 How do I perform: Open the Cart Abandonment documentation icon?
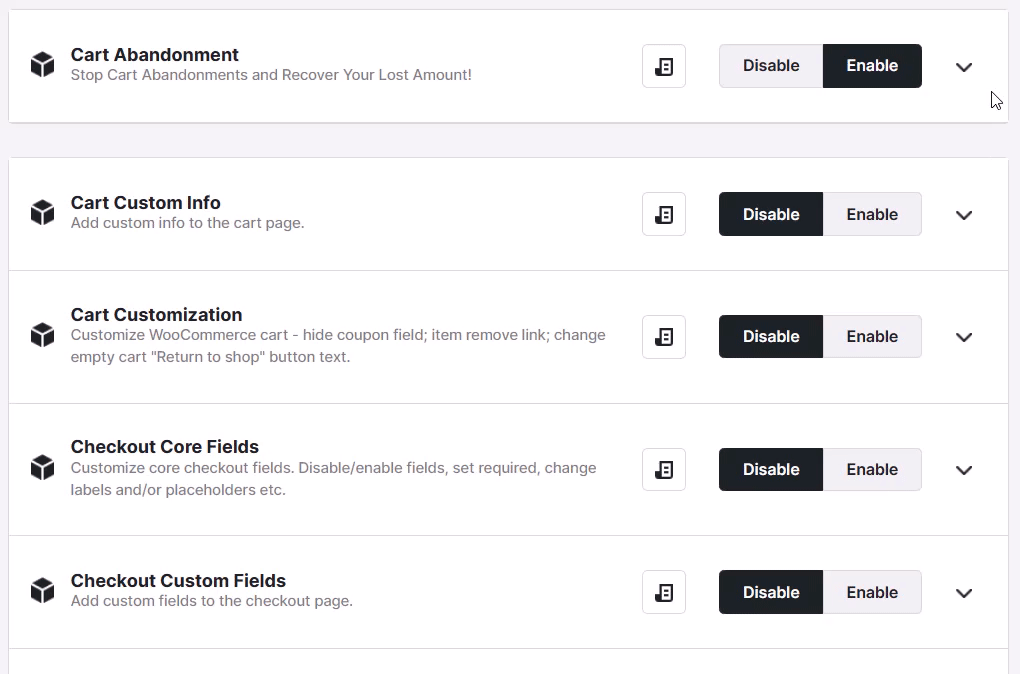pyautogui.click(x=664, y=66)
